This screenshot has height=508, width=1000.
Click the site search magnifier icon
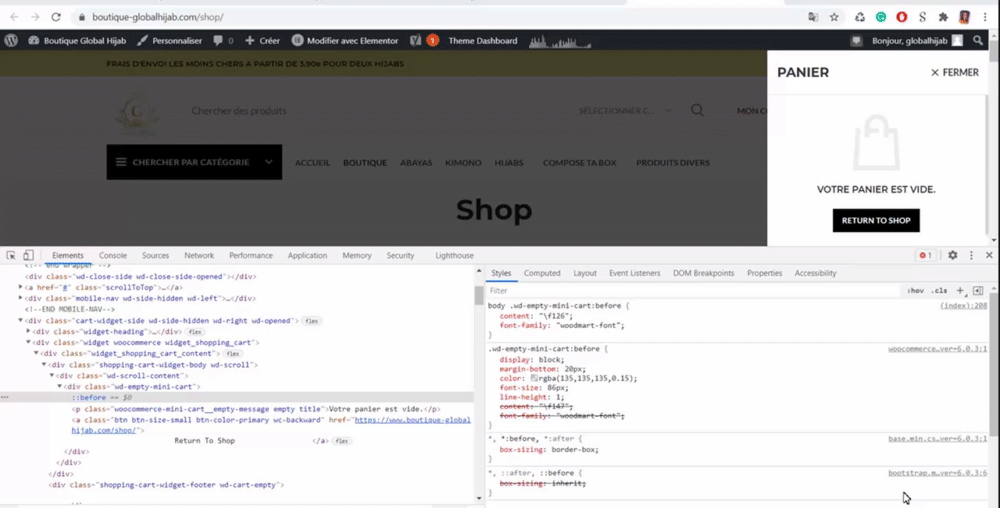click(698, 110)
